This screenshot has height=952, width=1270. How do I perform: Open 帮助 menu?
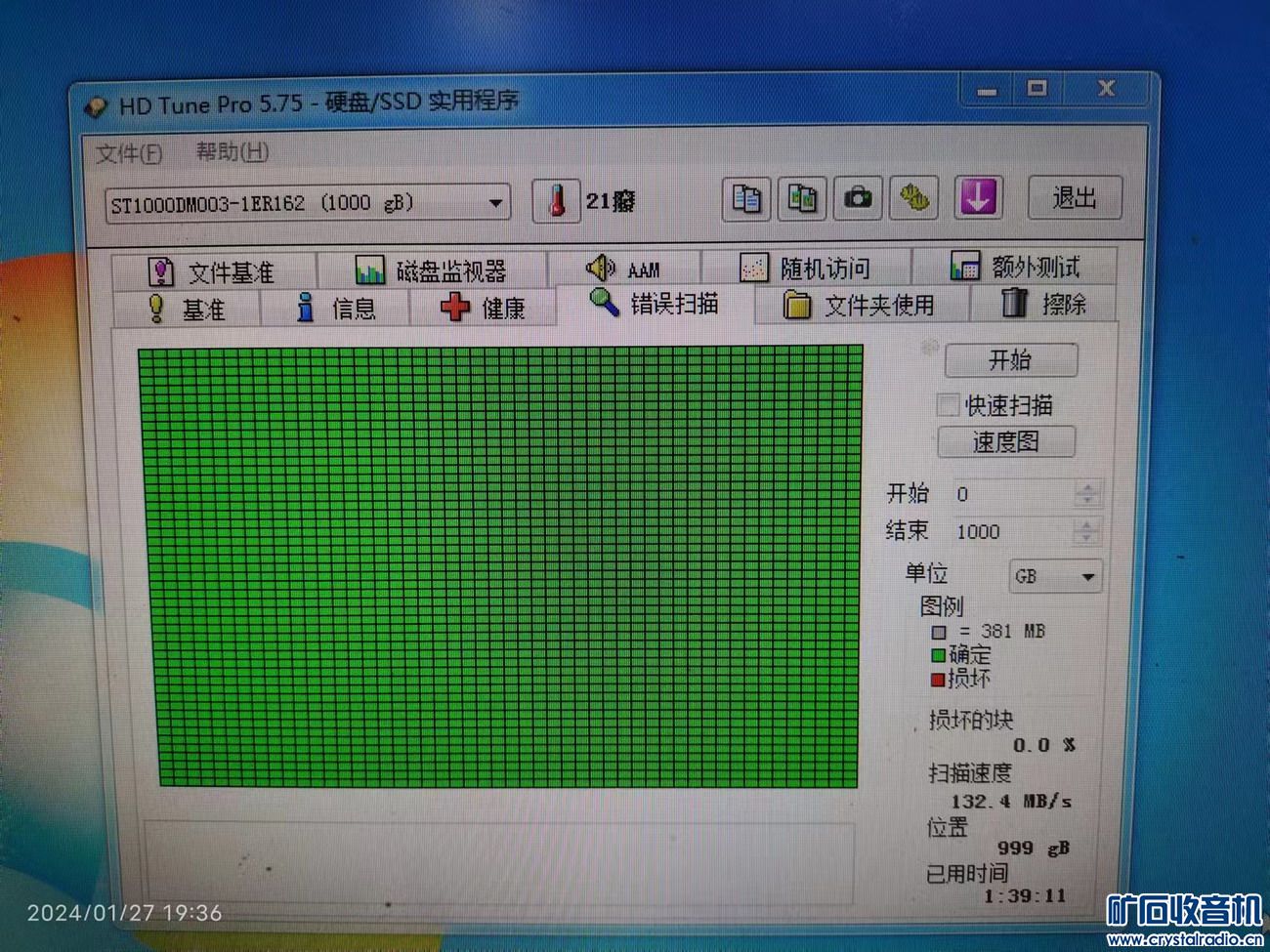(233, 152)
